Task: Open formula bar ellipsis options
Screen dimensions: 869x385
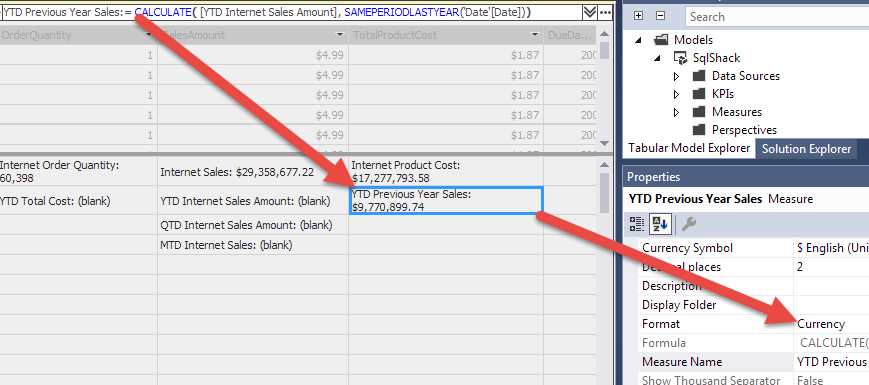Action: point(605,12)
